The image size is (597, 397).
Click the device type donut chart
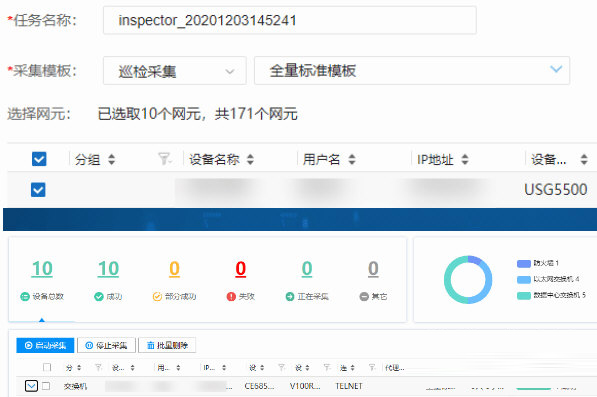pyautogui.click(x=468, y=280)
